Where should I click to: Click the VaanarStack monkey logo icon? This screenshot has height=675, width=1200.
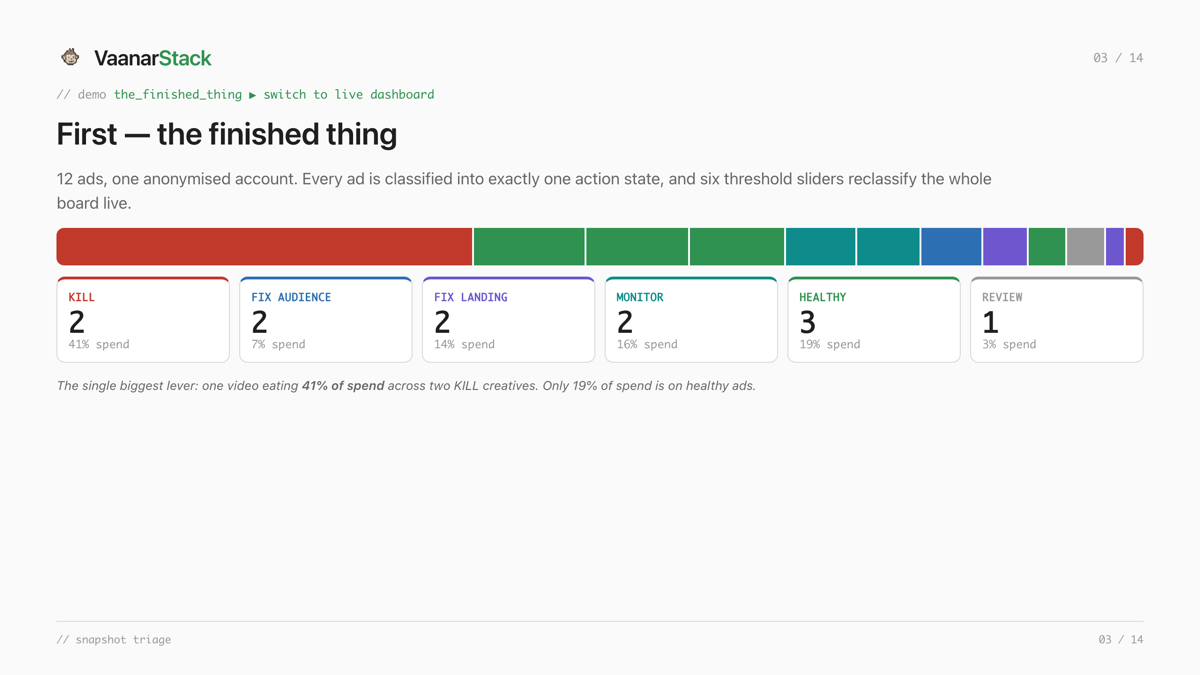tap(70, 57)
